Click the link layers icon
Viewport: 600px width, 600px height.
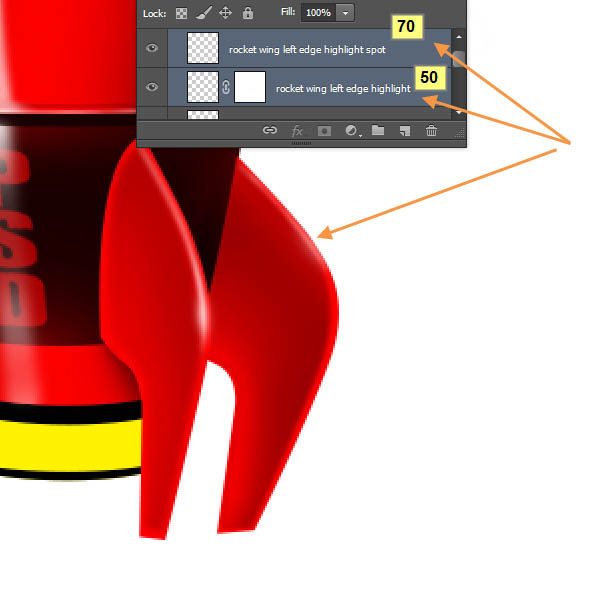(269, 130)
